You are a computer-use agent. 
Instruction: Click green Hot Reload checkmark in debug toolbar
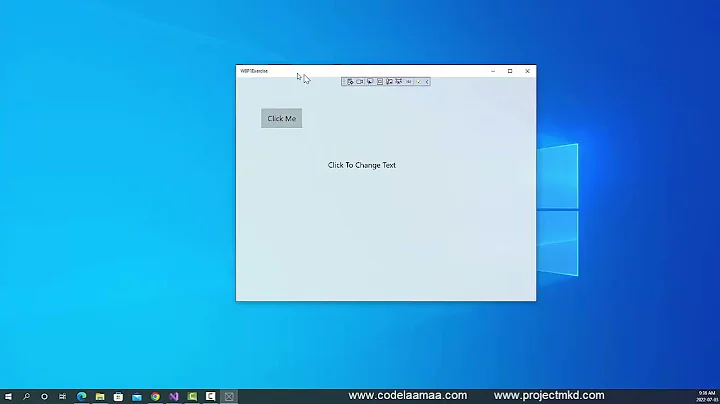419,82
